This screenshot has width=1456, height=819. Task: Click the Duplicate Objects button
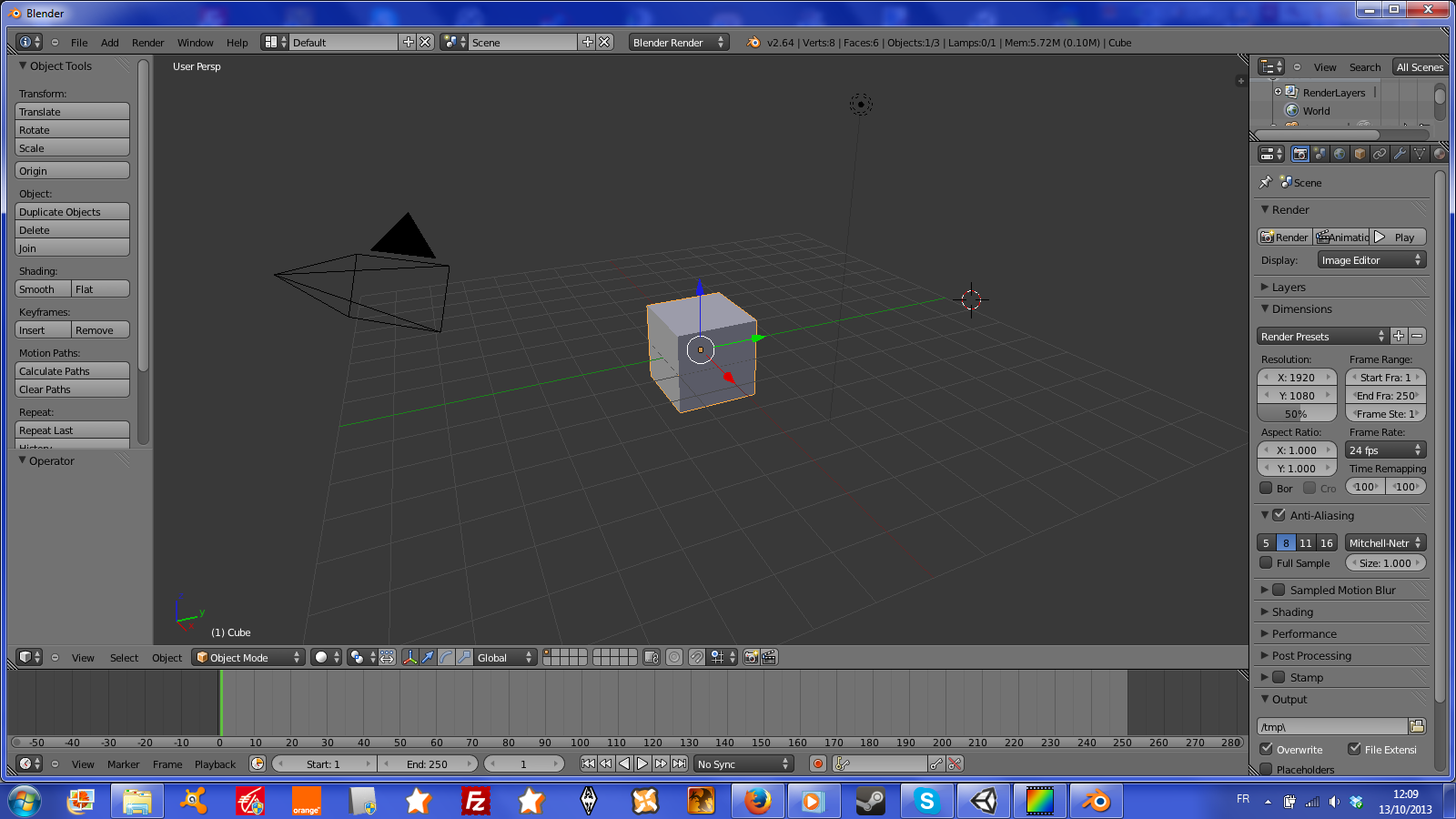72,212
